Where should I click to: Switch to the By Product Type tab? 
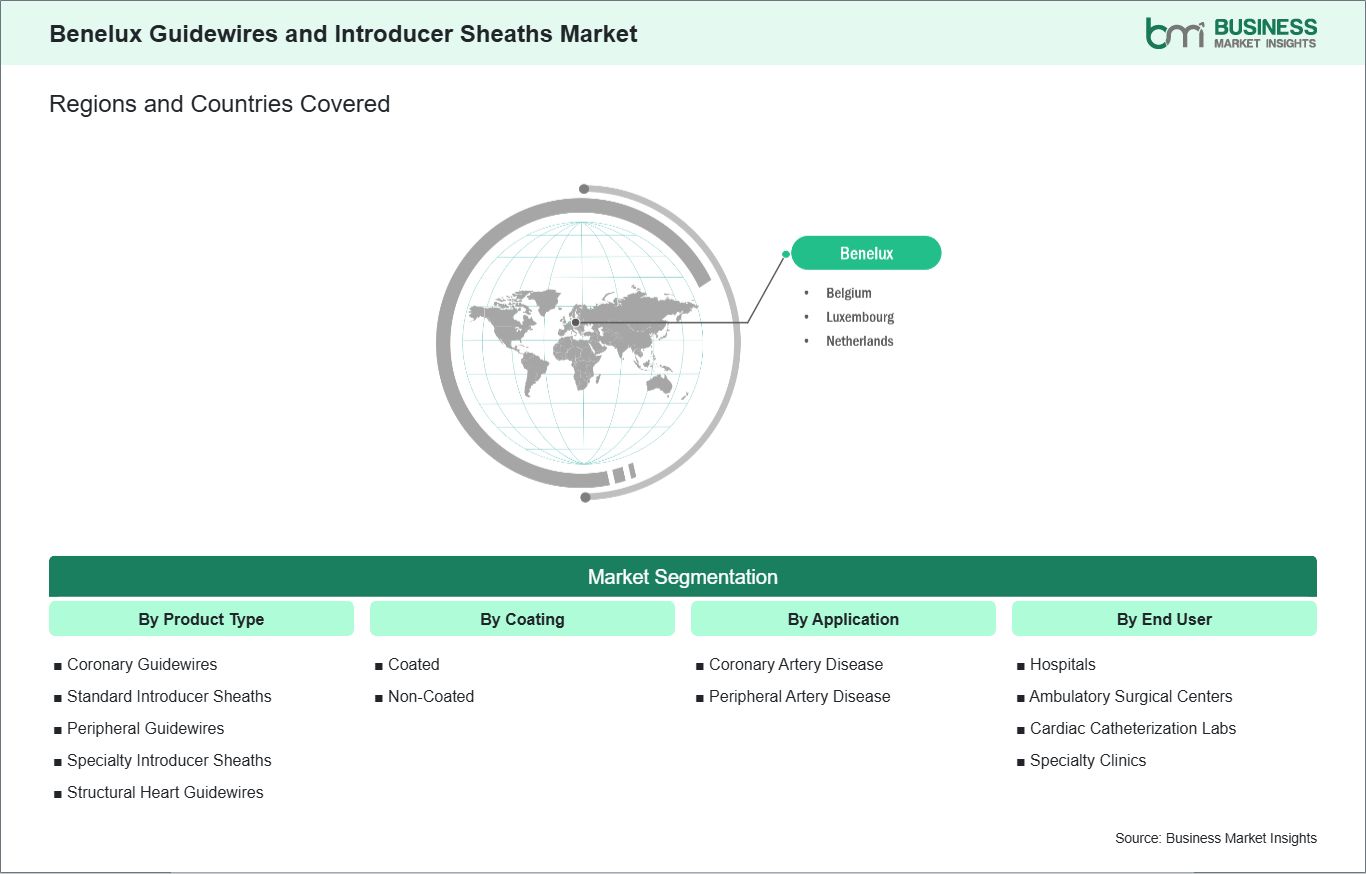(x=201, y=619)
